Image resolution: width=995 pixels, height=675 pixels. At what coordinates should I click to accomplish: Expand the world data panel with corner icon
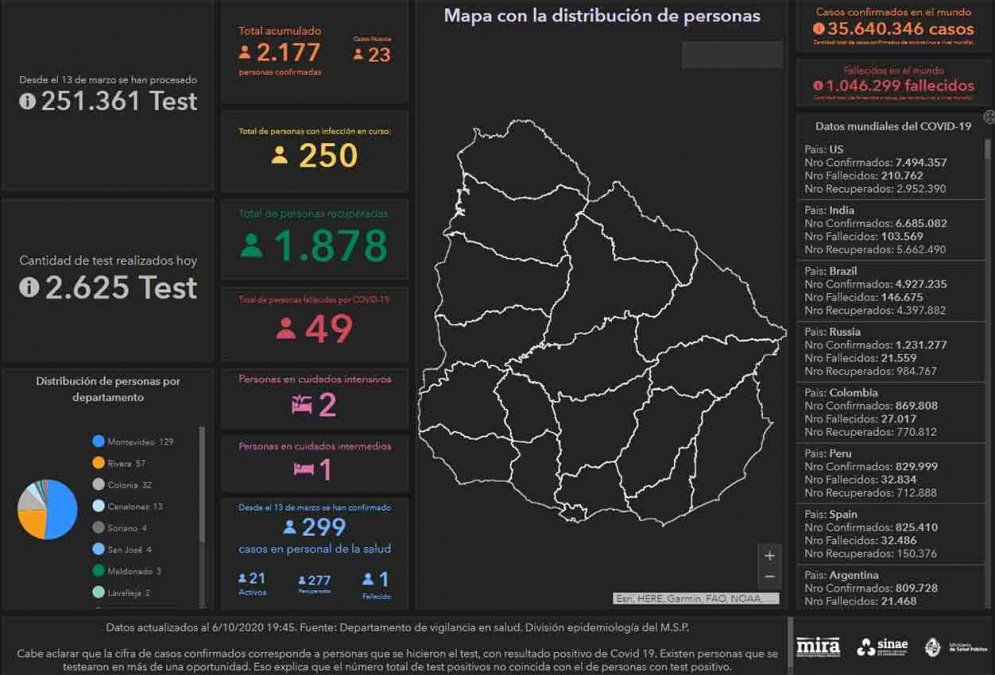(988, 118)
